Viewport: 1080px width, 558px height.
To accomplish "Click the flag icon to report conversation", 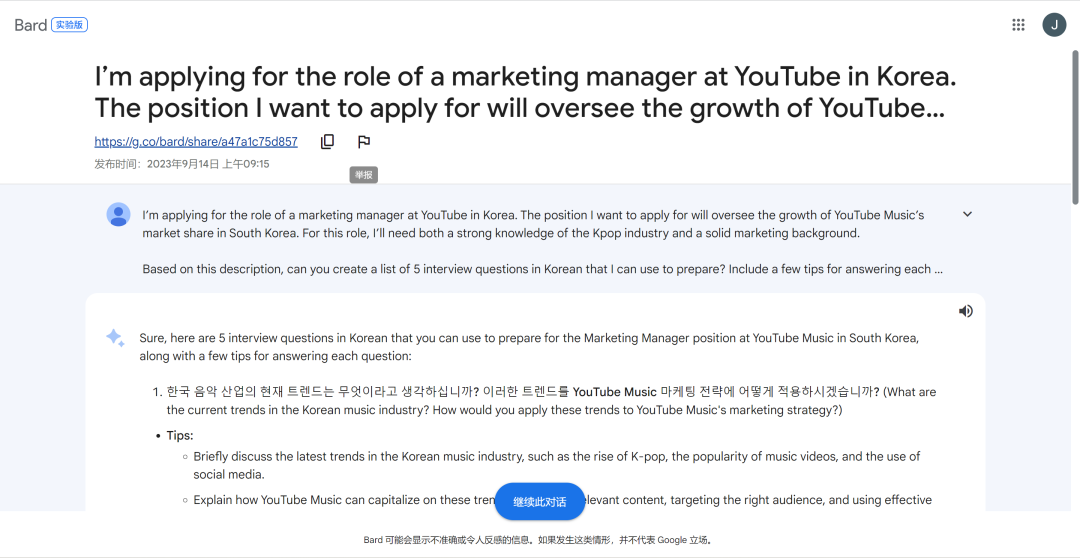I will pyautogui.click(x=364, y=142).
